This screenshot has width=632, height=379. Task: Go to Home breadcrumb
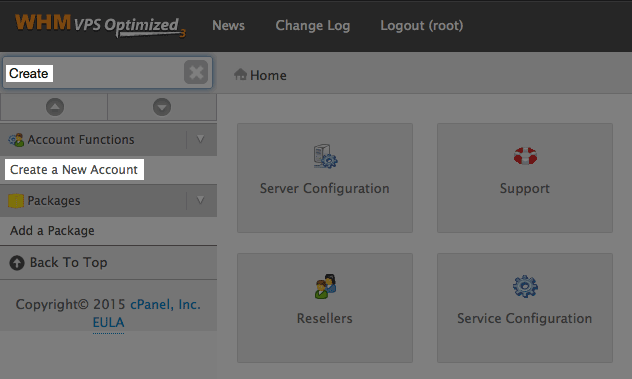pyautogui.click(x=268, y=75)
